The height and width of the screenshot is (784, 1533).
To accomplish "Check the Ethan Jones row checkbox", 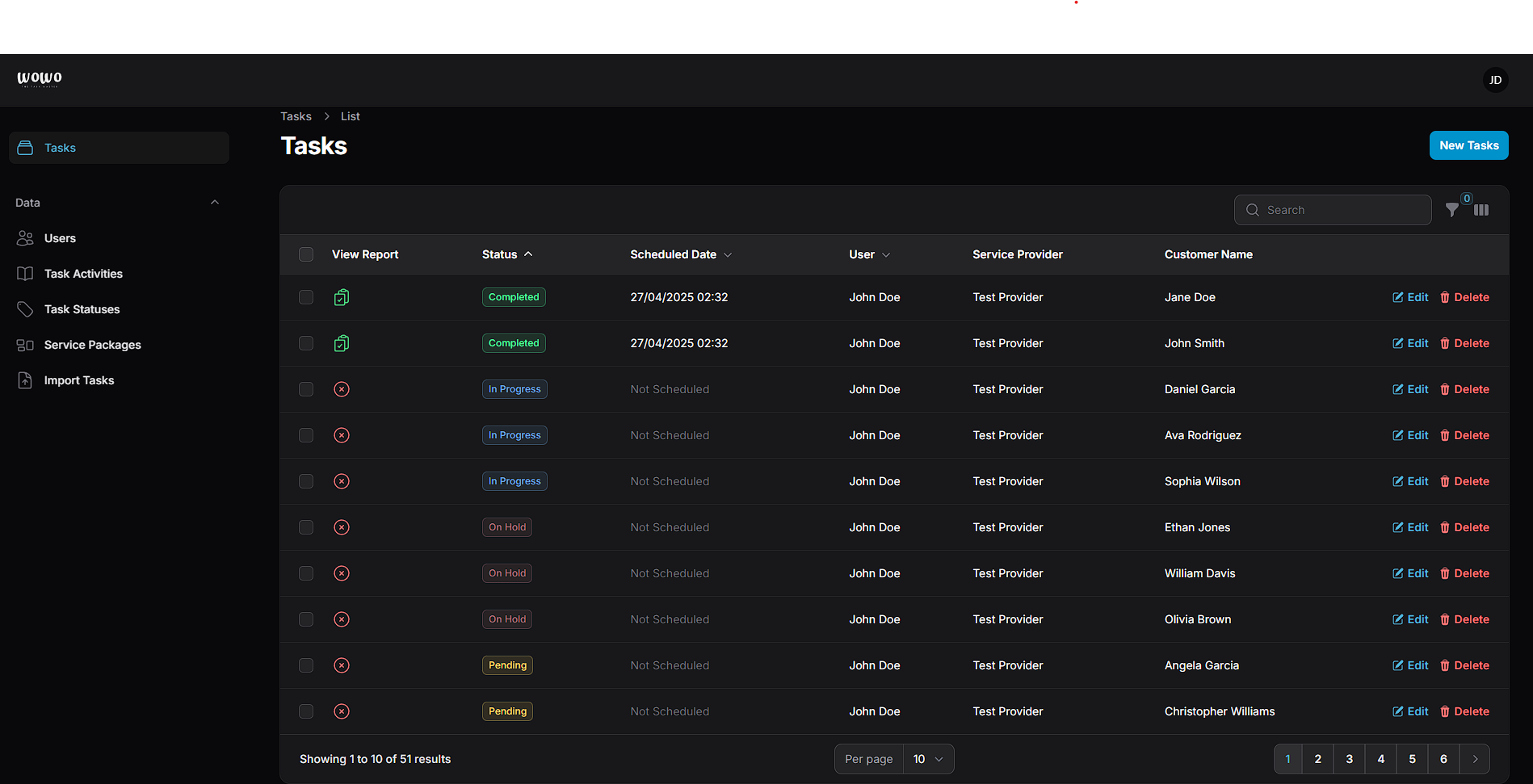I will 306,527.
